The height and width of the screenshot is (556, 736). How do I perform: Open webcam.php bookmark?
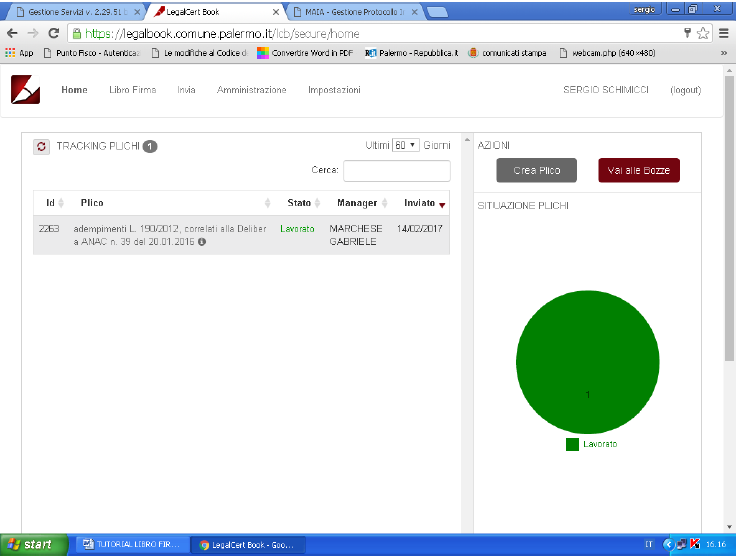pos(607,53)
